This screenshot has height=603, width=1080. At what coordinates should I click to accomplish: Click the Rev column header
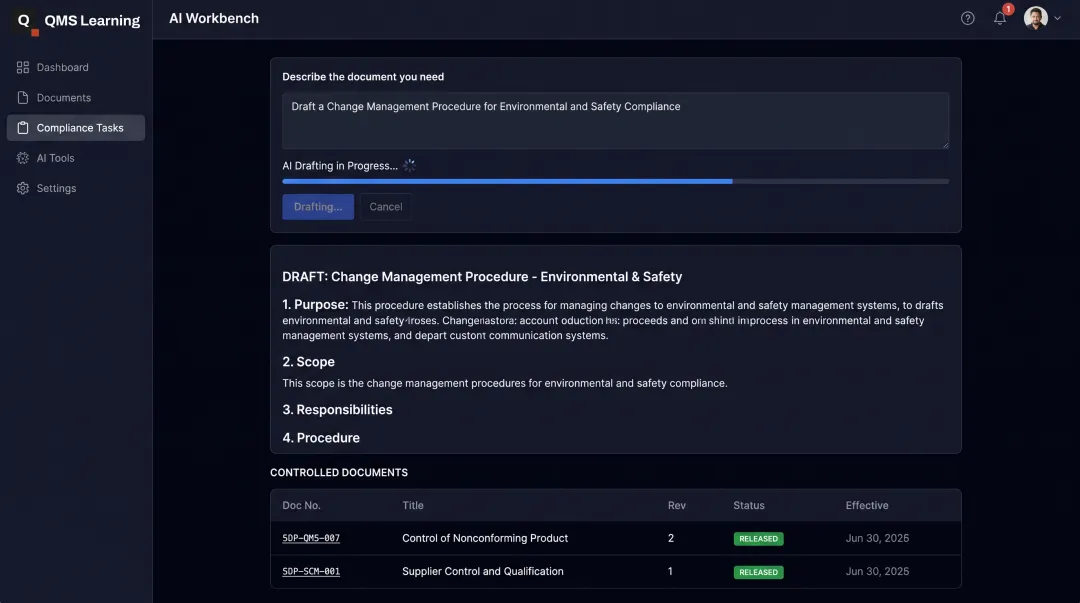676,505
